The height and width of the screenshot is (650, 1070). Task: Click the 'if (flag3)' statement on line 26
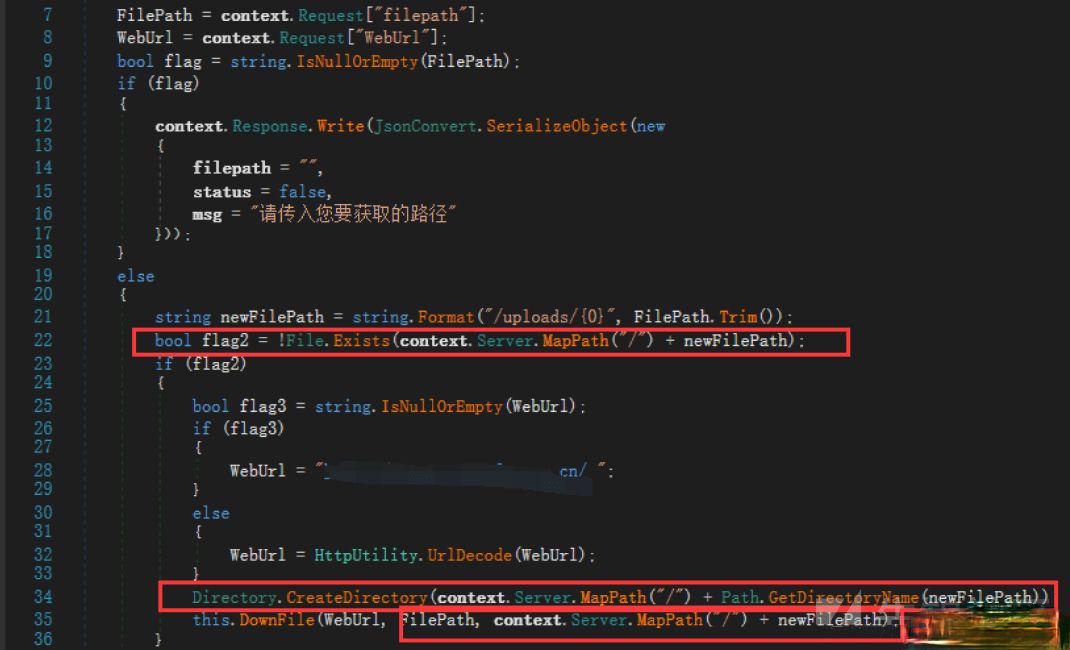238,428
